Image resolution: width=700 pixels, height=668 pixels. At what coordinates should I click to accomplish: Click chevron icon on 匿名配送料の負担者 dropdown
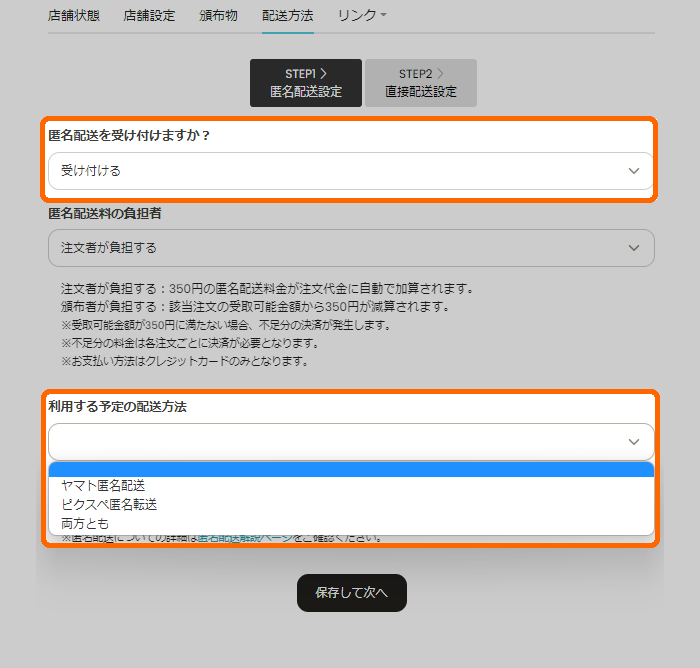[x=633, y=248]
